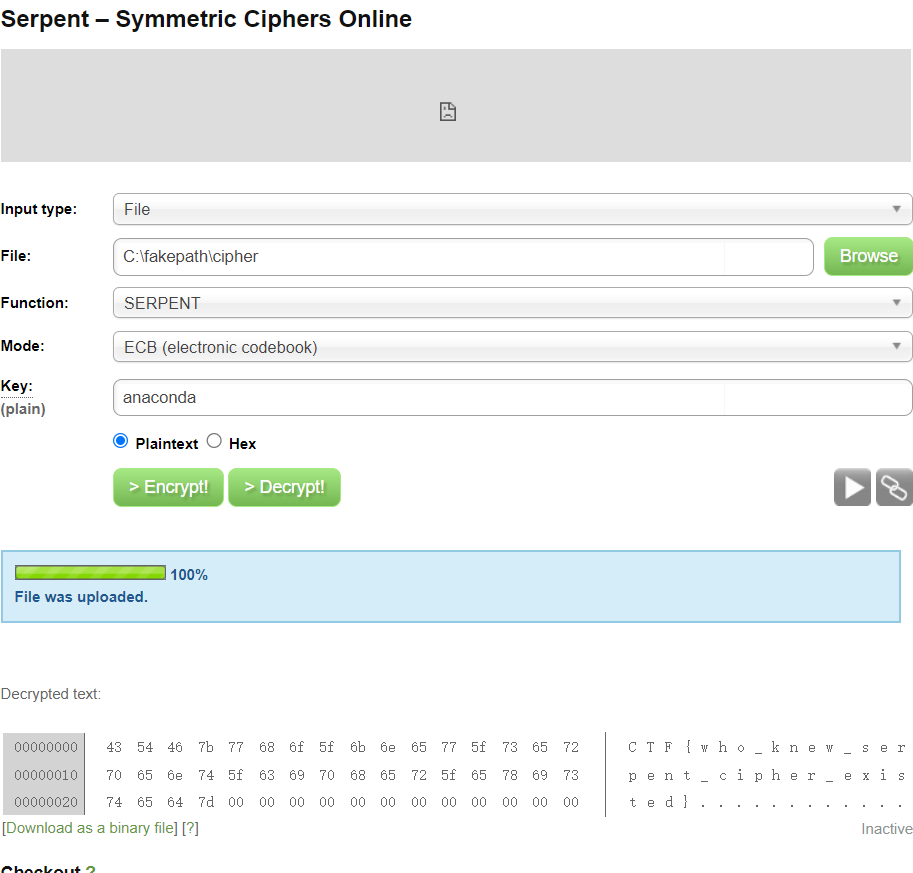
Task: Click the chain link permalink icon
Action: tap(894, 487)
